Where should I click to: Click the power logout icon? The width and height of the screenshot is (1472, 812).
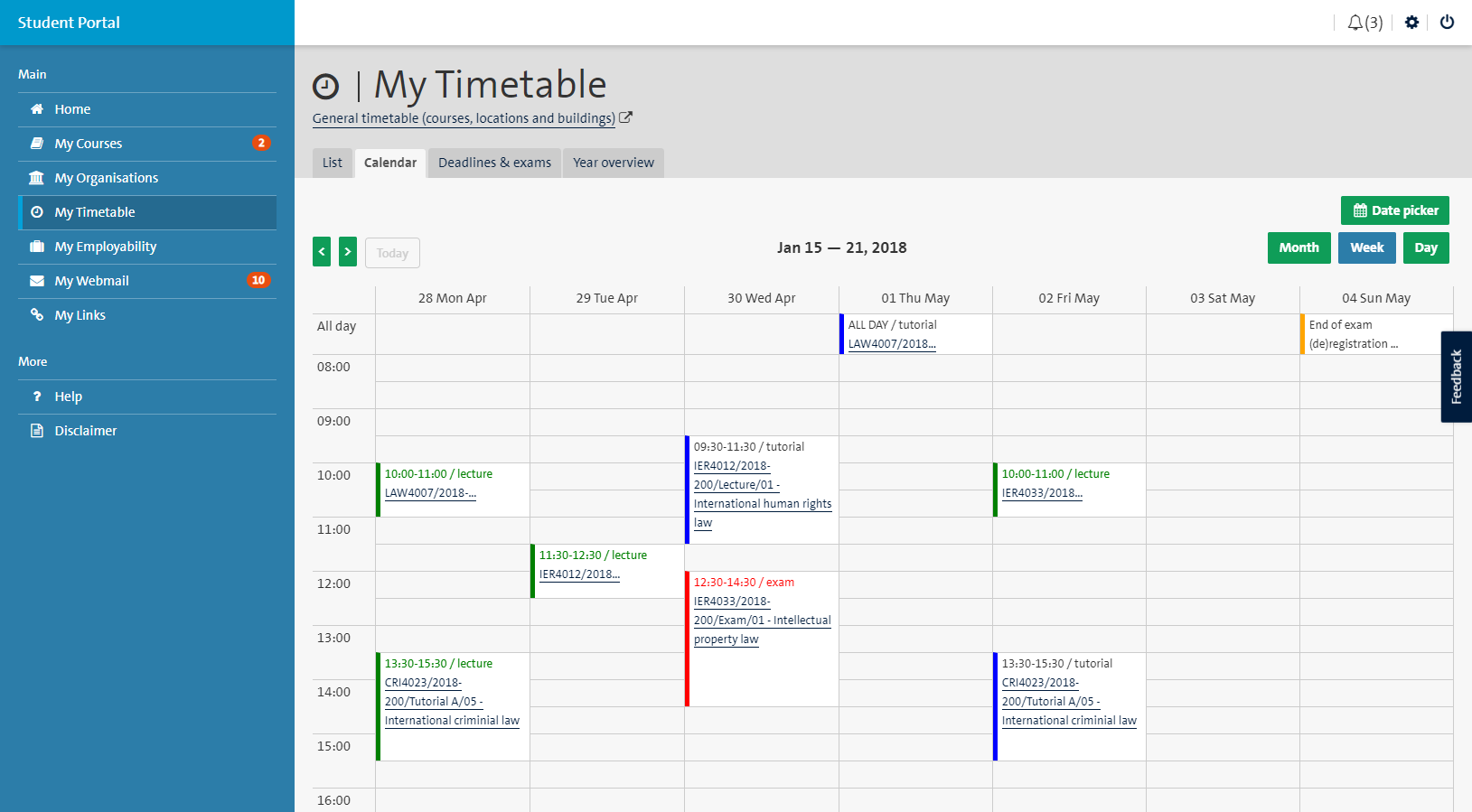(1447, 23)
